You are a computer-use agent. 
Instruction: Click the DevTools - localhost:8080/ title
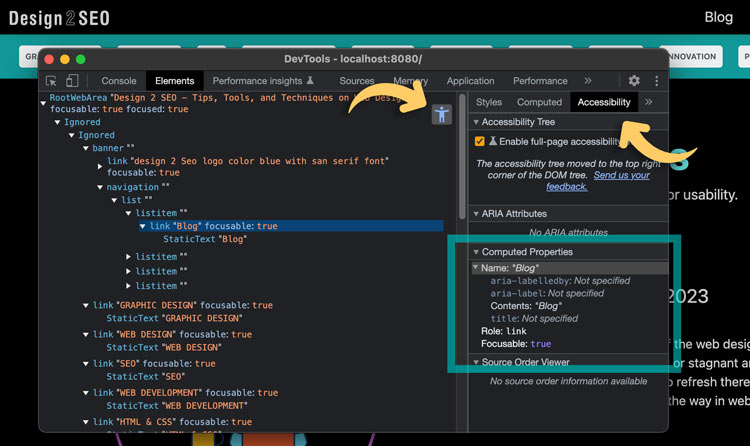pos(353,59)
